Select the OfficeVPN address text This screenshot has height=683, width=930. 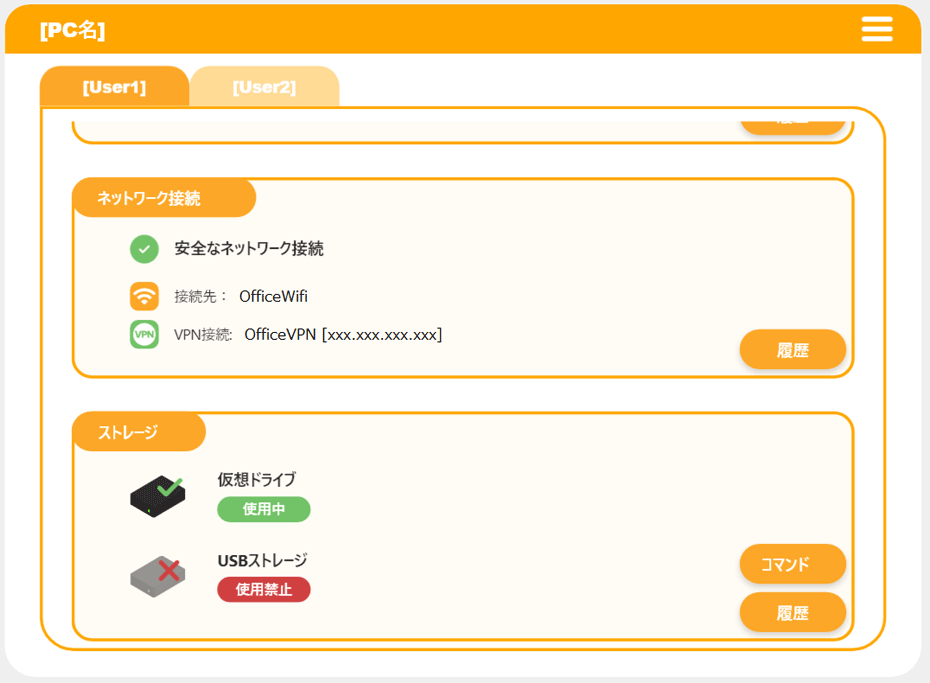click(343, 334)
